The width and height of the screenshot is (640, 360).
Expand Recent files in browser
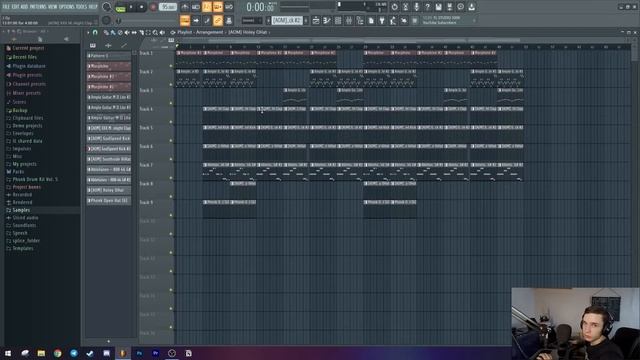24,57
